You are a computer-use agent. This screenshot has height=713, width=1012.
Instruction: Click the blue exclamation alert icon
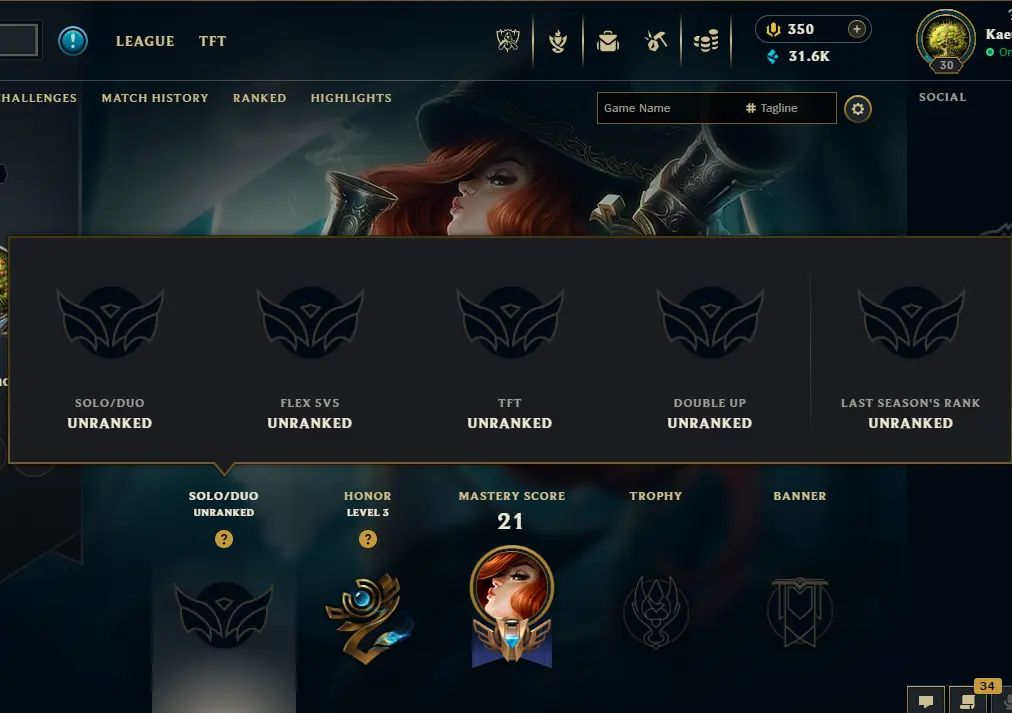(73, 41)
